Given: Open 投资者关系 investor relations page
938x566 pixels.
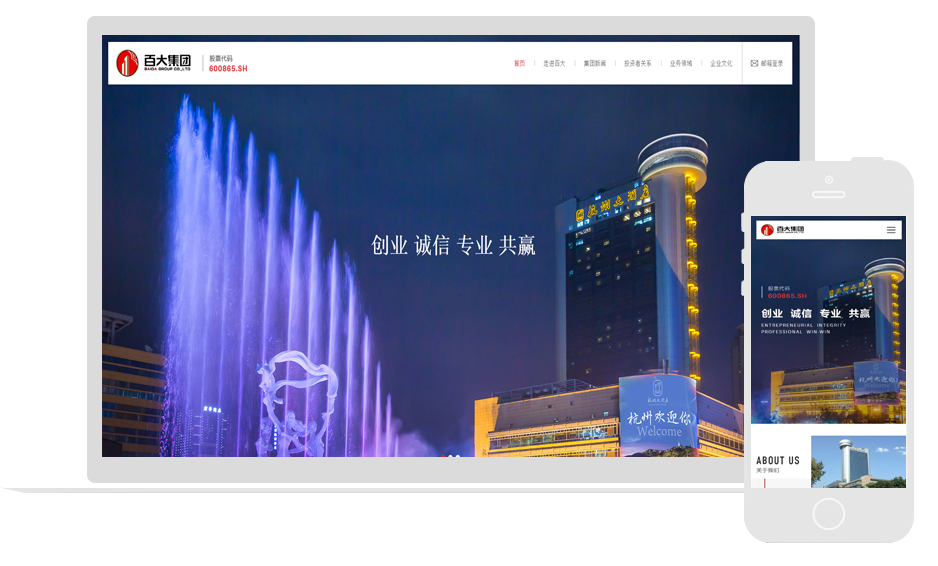Looking at the screenshot, I should pos(637,63).
